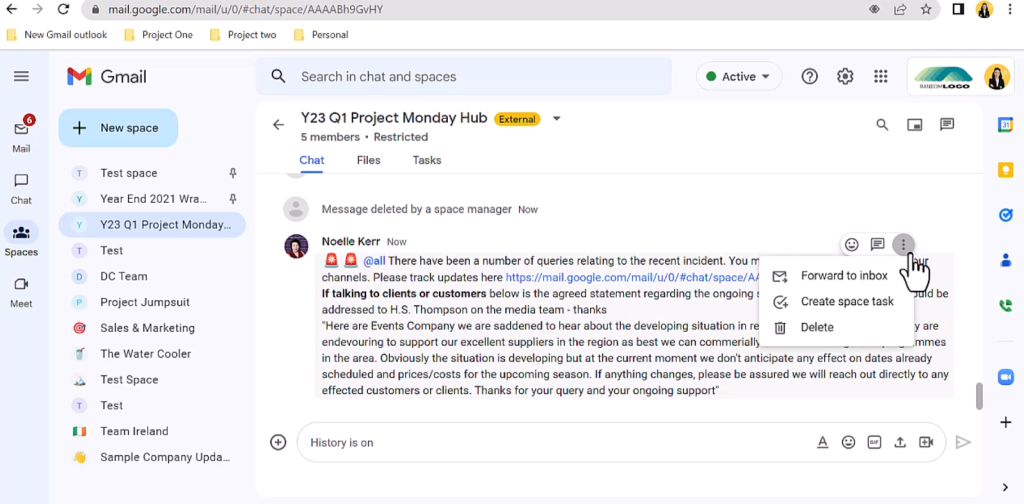Screen dimensions: 1024x504
Task: Select Spaces in the left rail
Action: (x=21, y=239)
